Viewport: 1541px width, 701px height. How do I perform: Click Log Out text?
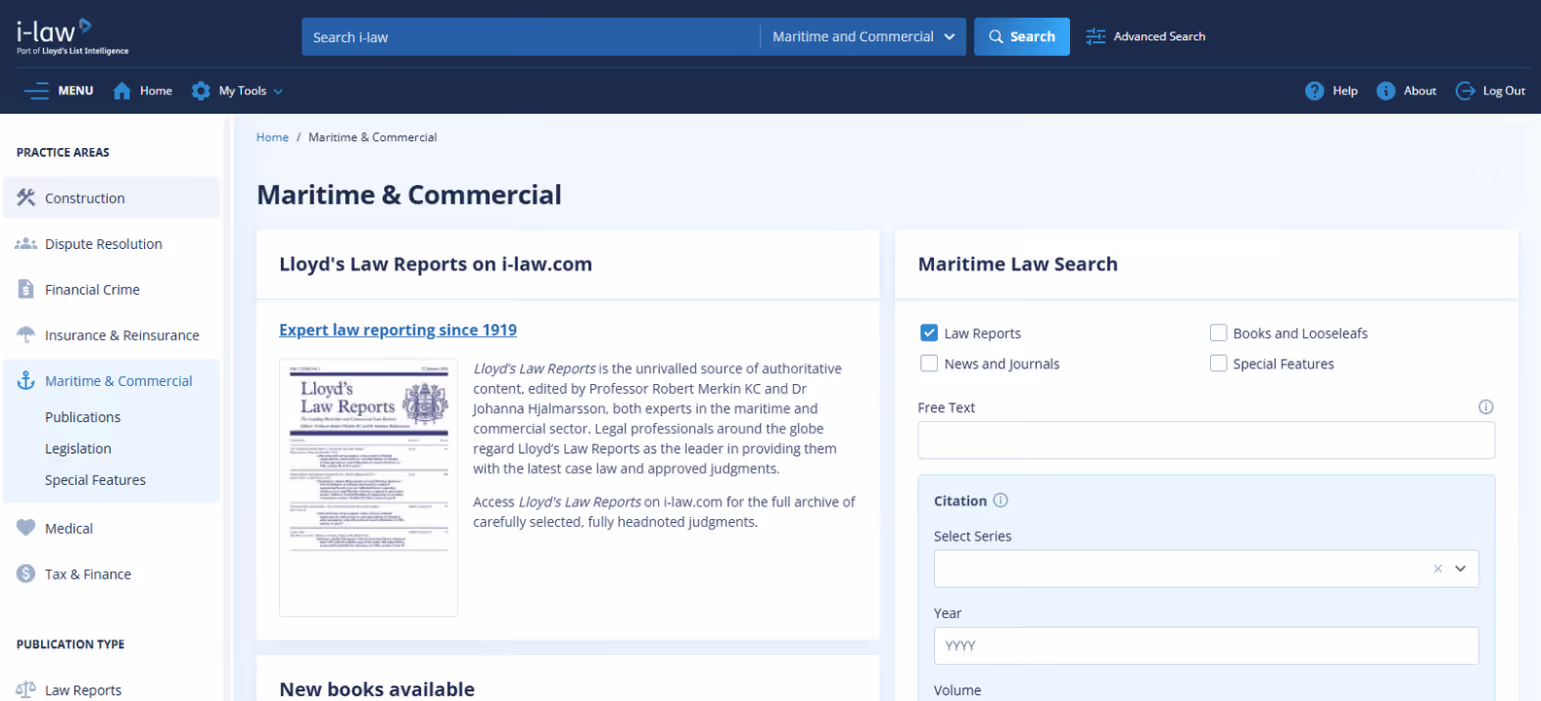point(1504,91)
